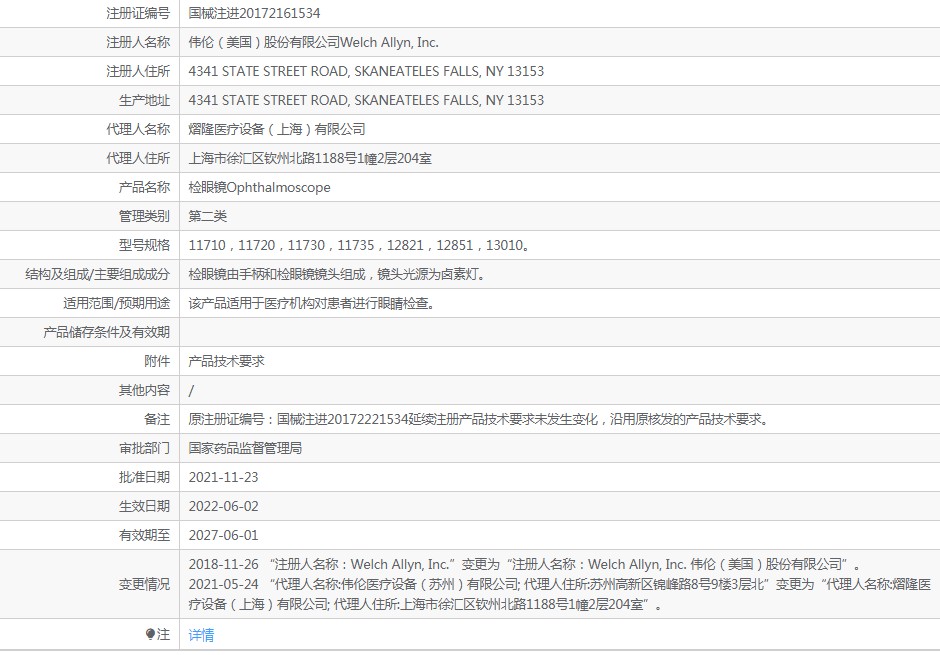Click the 管理类别 label
The image size is (940, 655).
pos(144,216)
